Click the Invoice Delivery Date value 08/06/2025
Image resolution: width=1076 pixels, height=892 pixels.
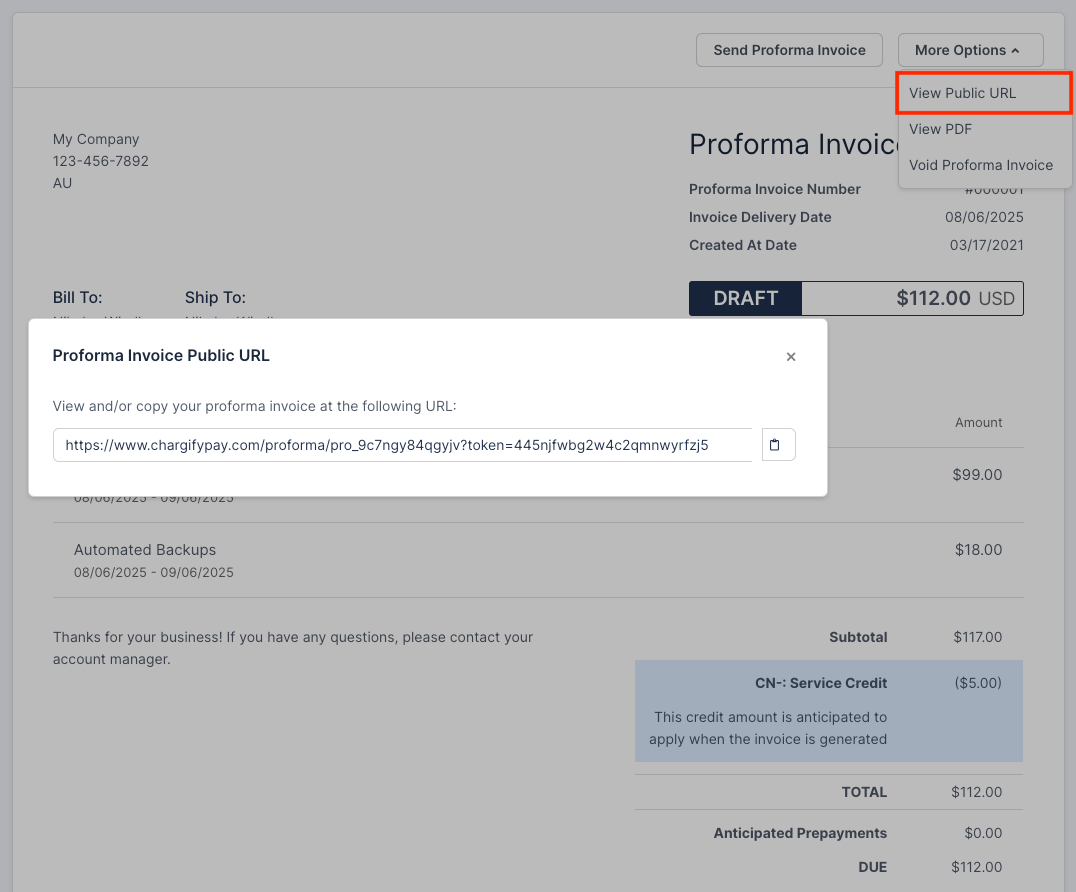point(984,217)
